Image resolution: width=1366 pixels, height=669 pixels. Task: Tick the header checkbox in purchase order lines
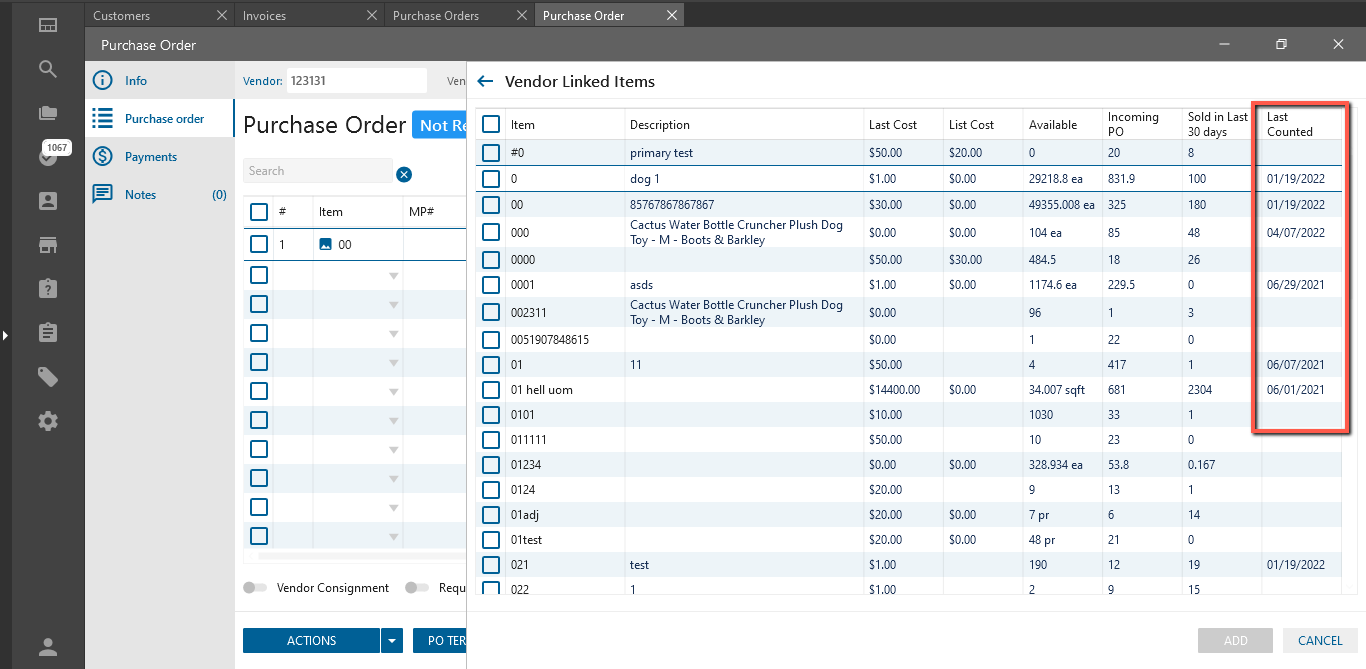(x=259, y=212)
